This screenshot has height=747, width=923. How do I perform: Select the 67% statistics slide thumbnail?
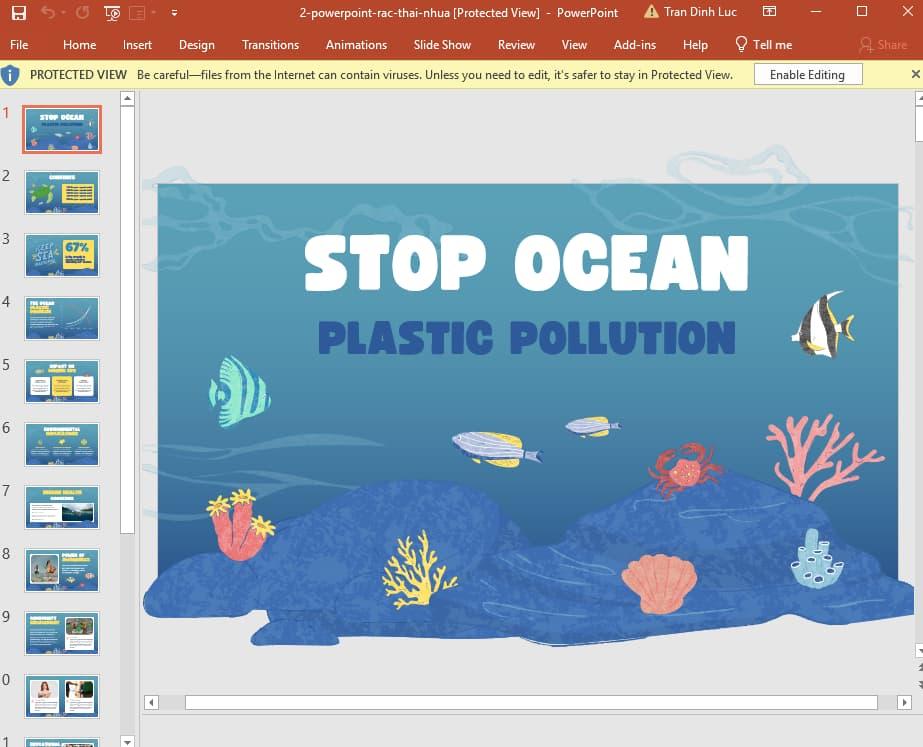coord(61,255)
